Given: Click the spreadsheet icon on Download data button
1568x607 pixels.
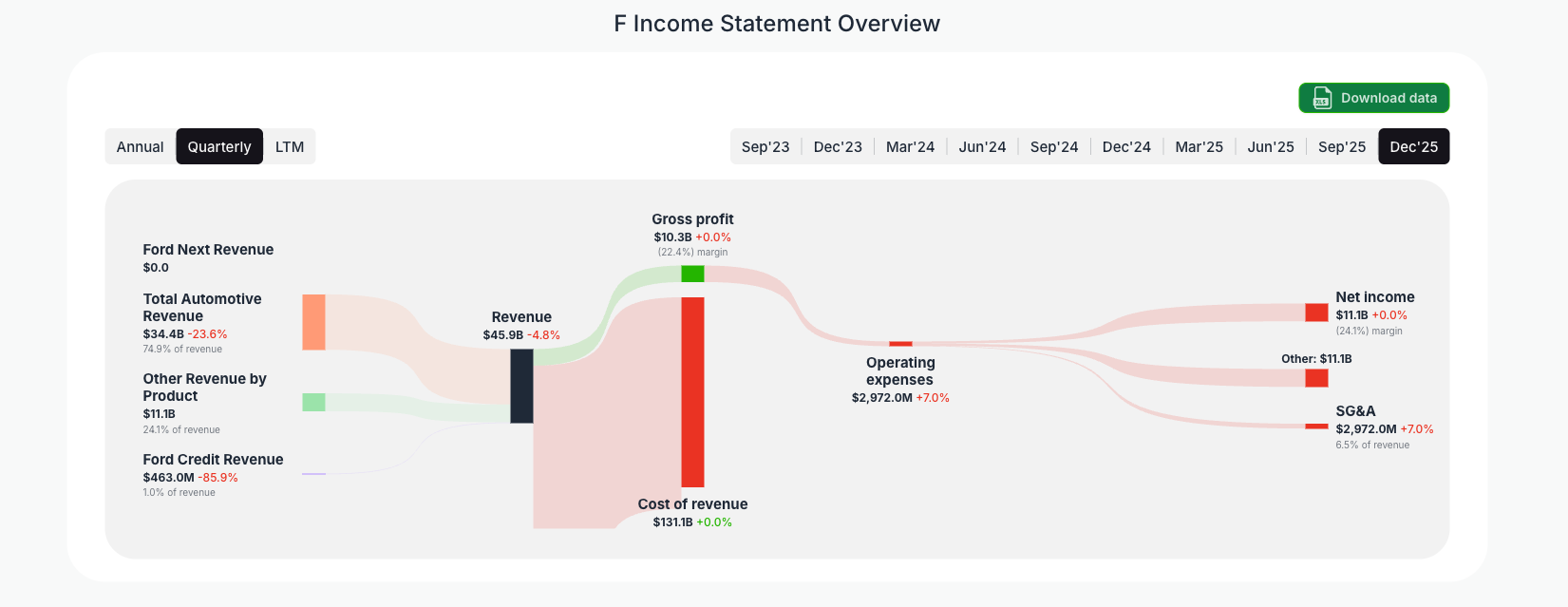Looking at the screenshot, I should click(1320, 98).
